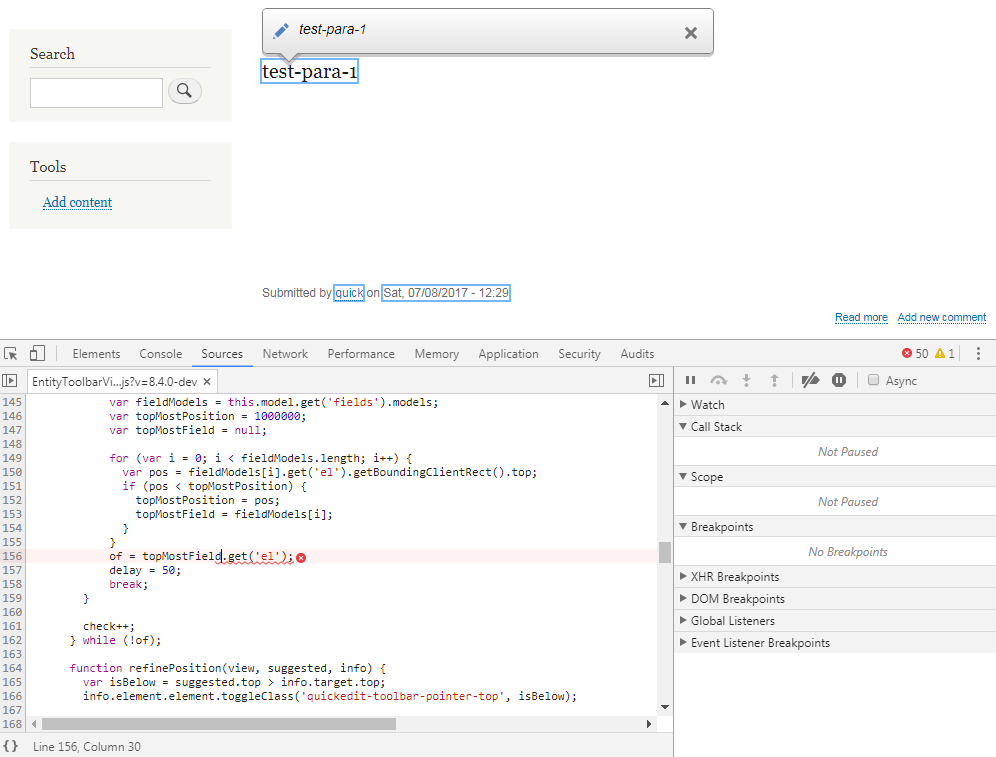
Task: Open the DevTools three-dot menu
Action: [x=978, y=354]
